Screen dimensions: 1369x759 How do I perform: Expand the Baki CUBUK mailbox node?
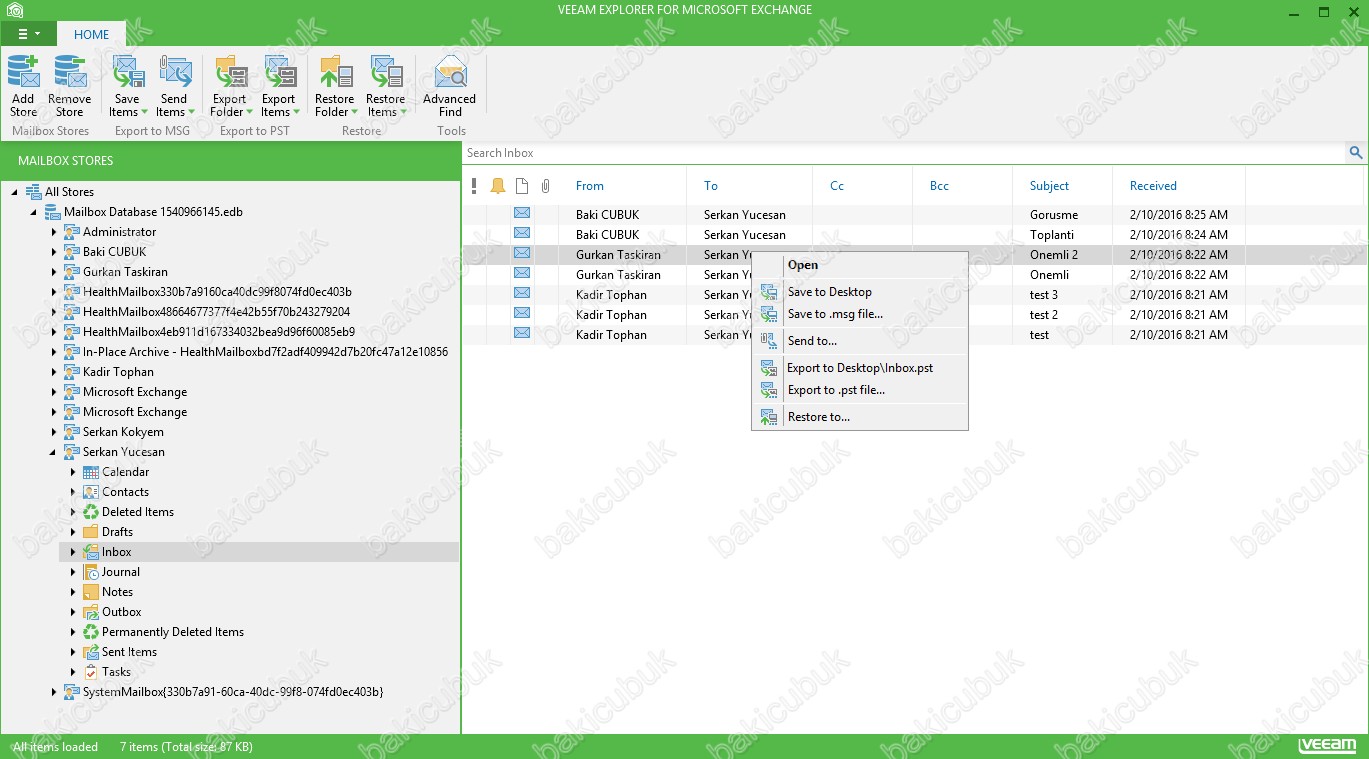click(54, 252)
